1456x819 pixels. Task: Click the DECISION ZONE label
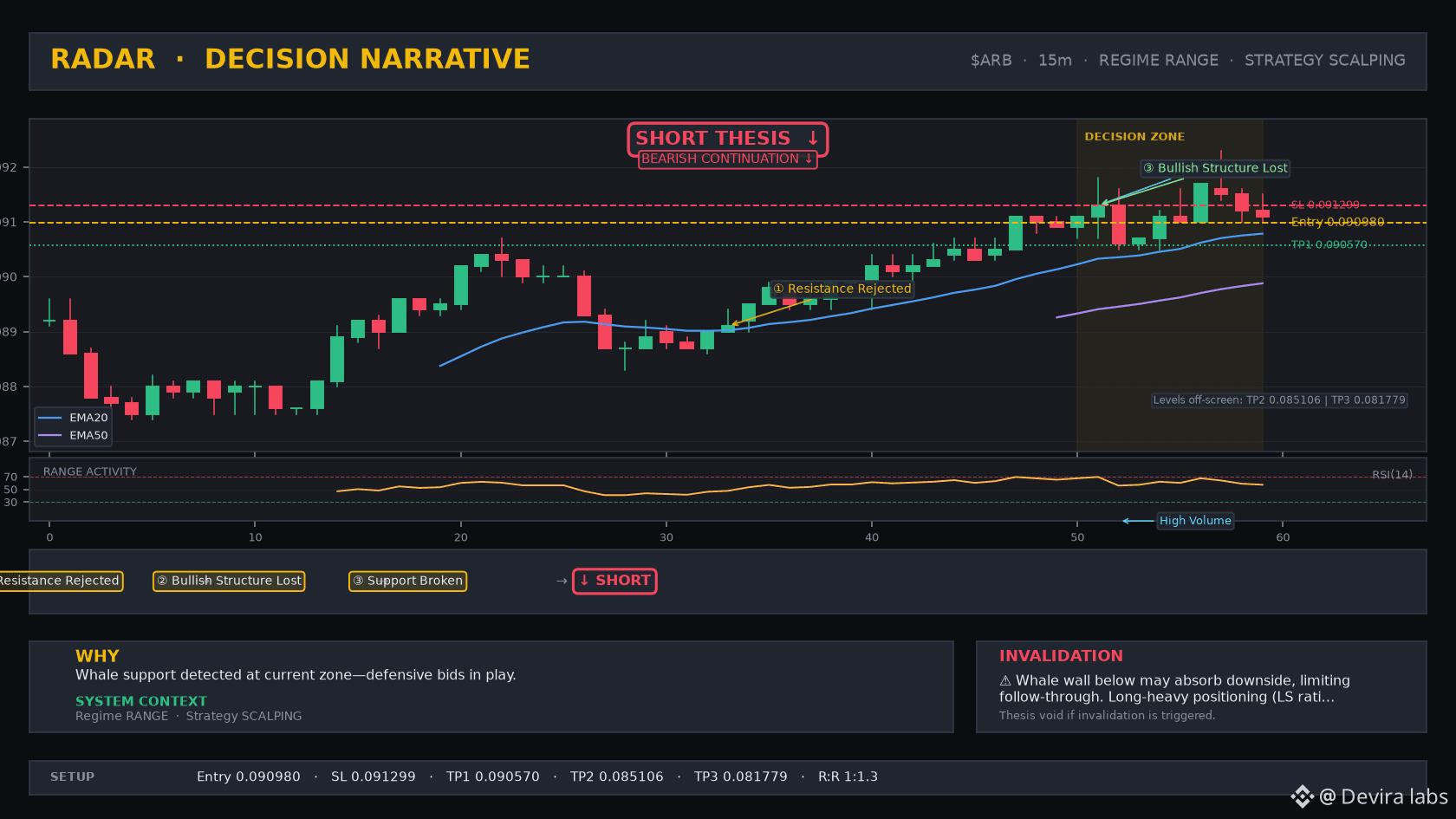pos(1134,137)
